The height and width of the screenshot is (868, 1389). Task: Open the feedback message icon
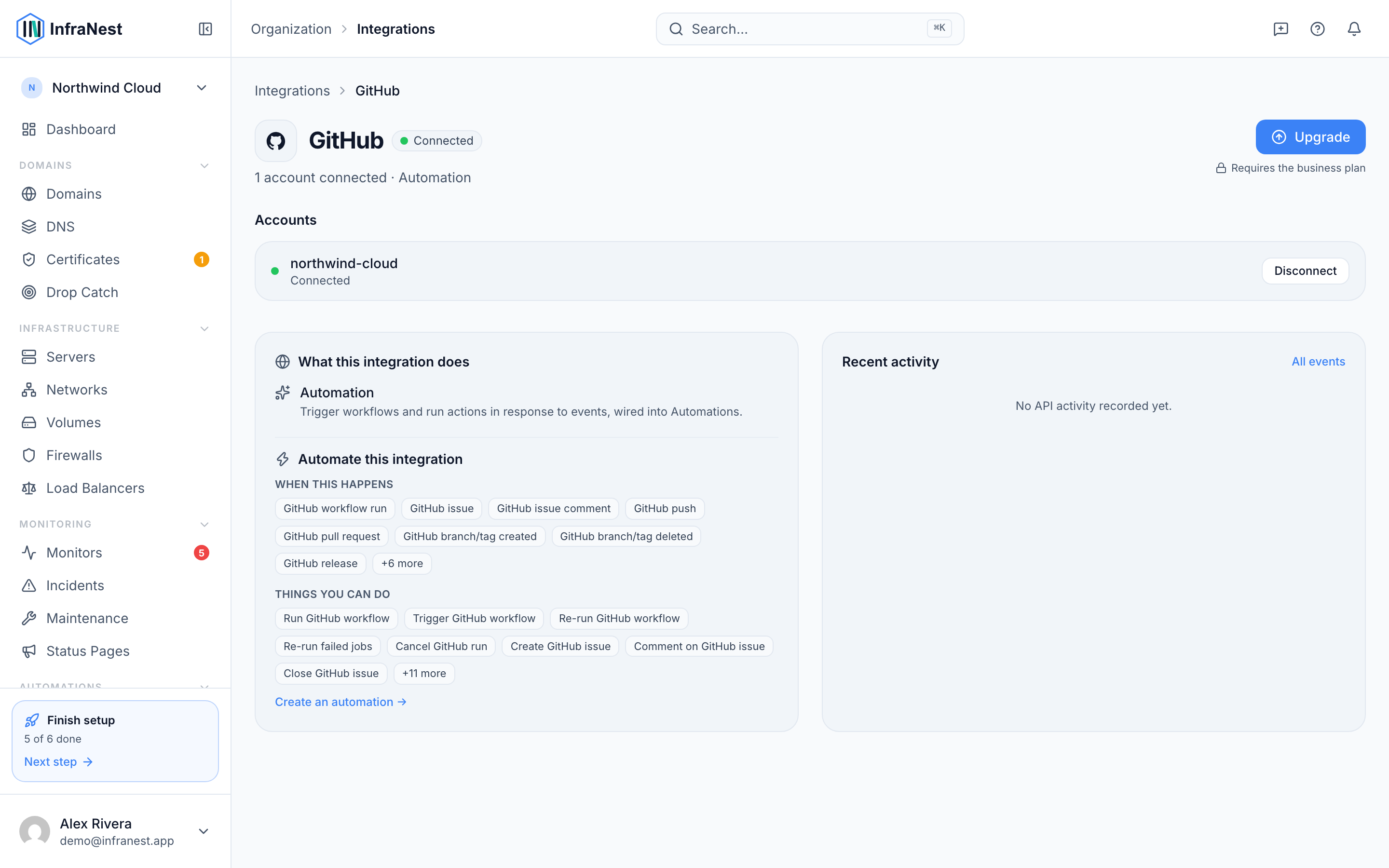[1280, 29]
